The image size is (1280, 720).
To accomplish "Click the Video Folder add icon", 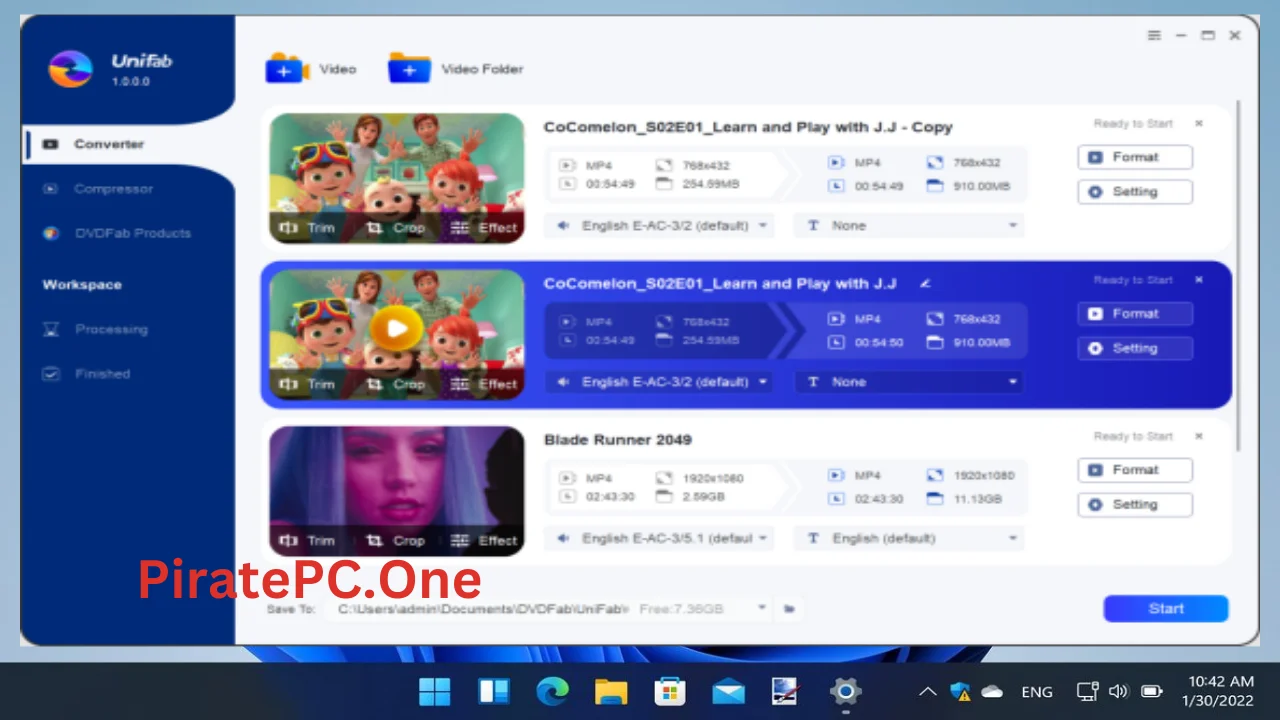I will tap(409, 69).
